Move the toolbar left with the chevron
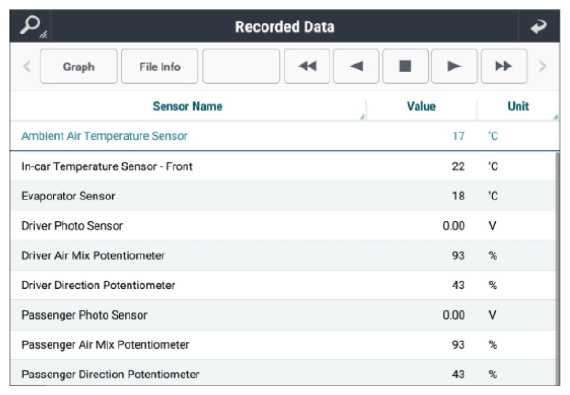Viewport: 570px width, 395px height. coord(27,66)
